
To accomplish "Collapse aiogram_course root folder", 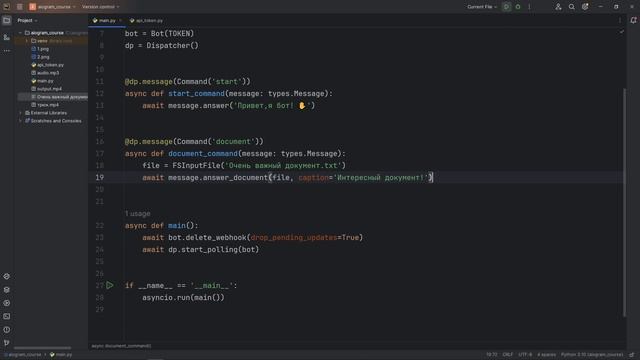I will point(20,33).
